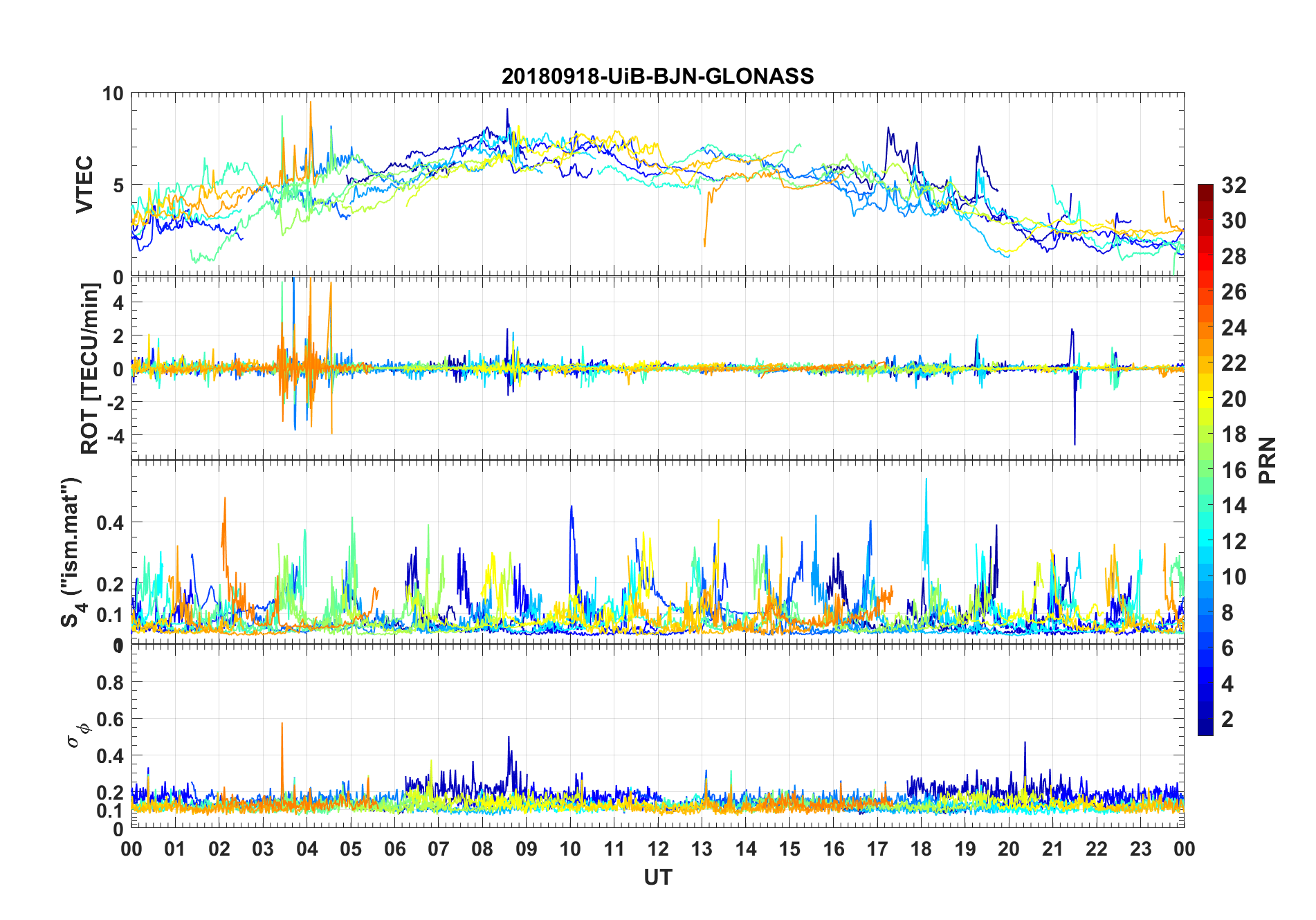This screenshot has height=920, width=1316.
Task: Click the PRN colorbar label
Action: (1268, 460)
